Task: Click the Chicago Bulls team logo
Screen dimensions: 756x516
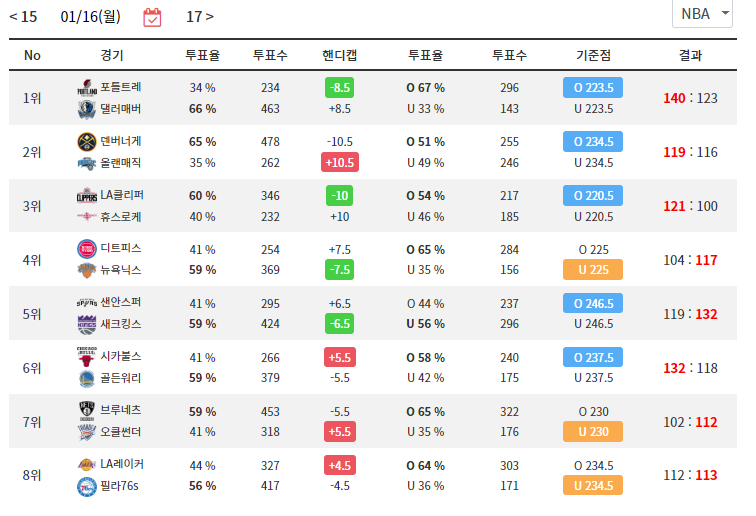Action: pos(86,356)
